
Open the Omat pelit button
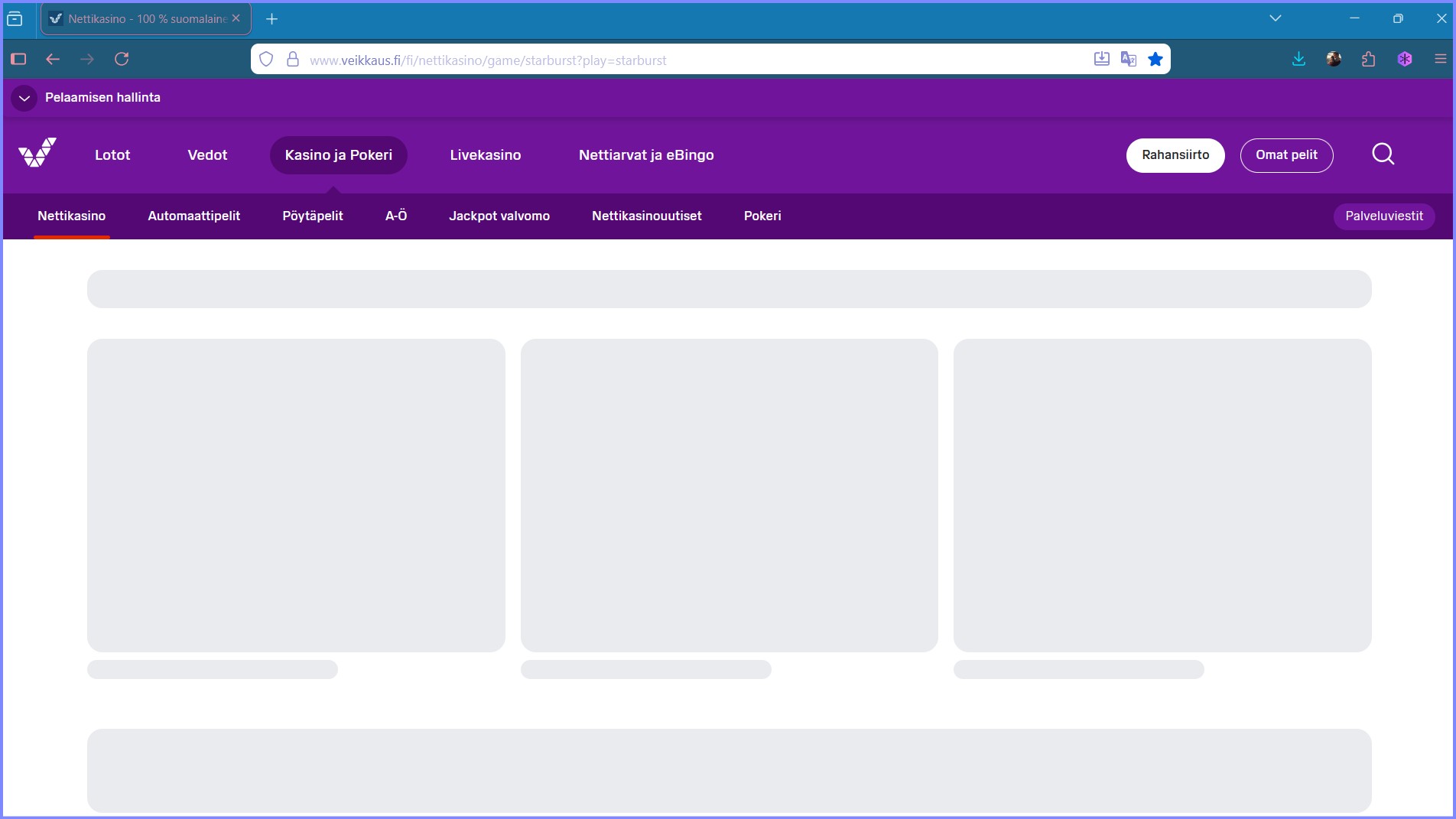(1286, 155)
